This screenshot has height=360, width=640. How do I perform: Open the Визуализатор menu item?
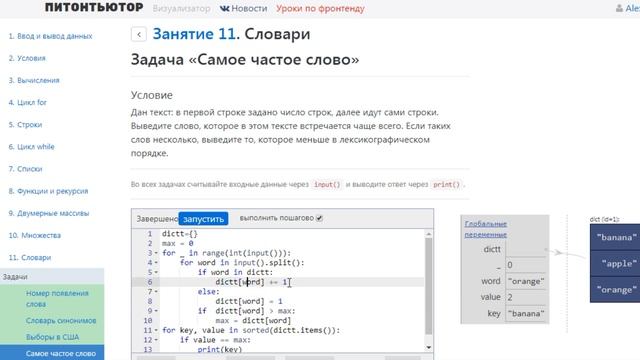182,8
